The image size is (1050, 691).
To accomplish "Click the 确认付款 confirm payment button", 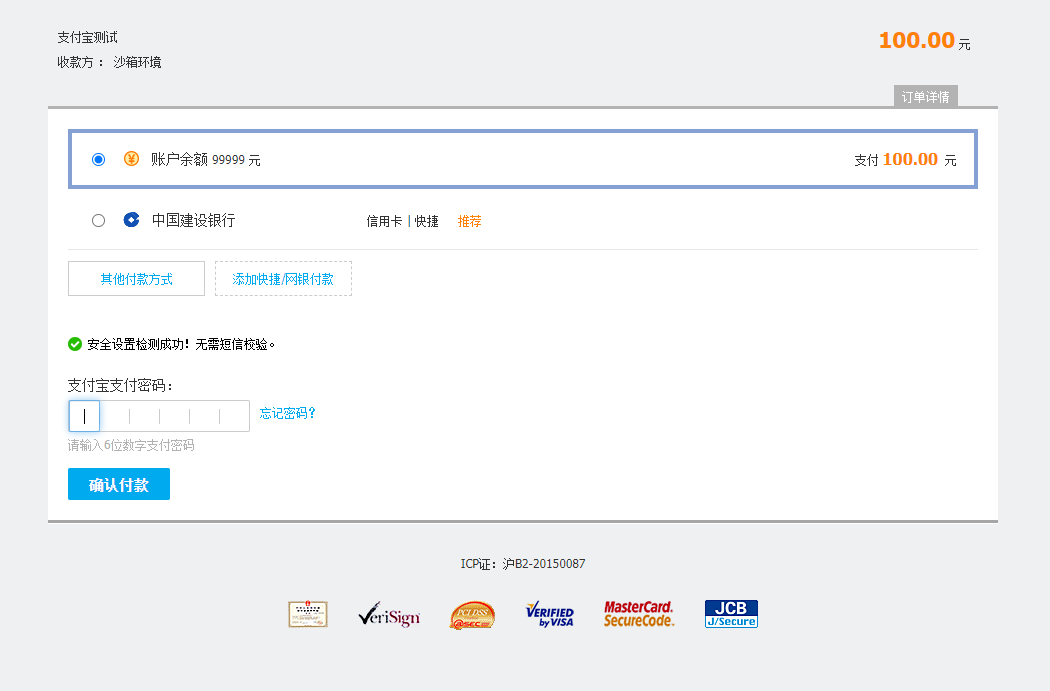I will [118, 483].
